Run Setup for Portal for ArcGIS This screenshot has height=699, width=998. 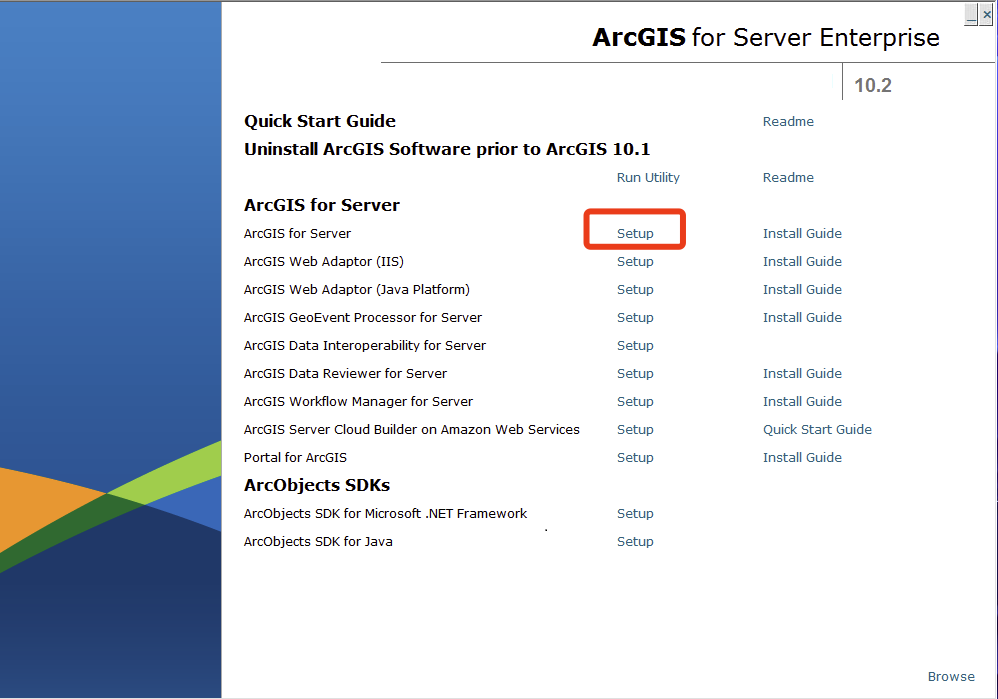(x=635, y=458)
